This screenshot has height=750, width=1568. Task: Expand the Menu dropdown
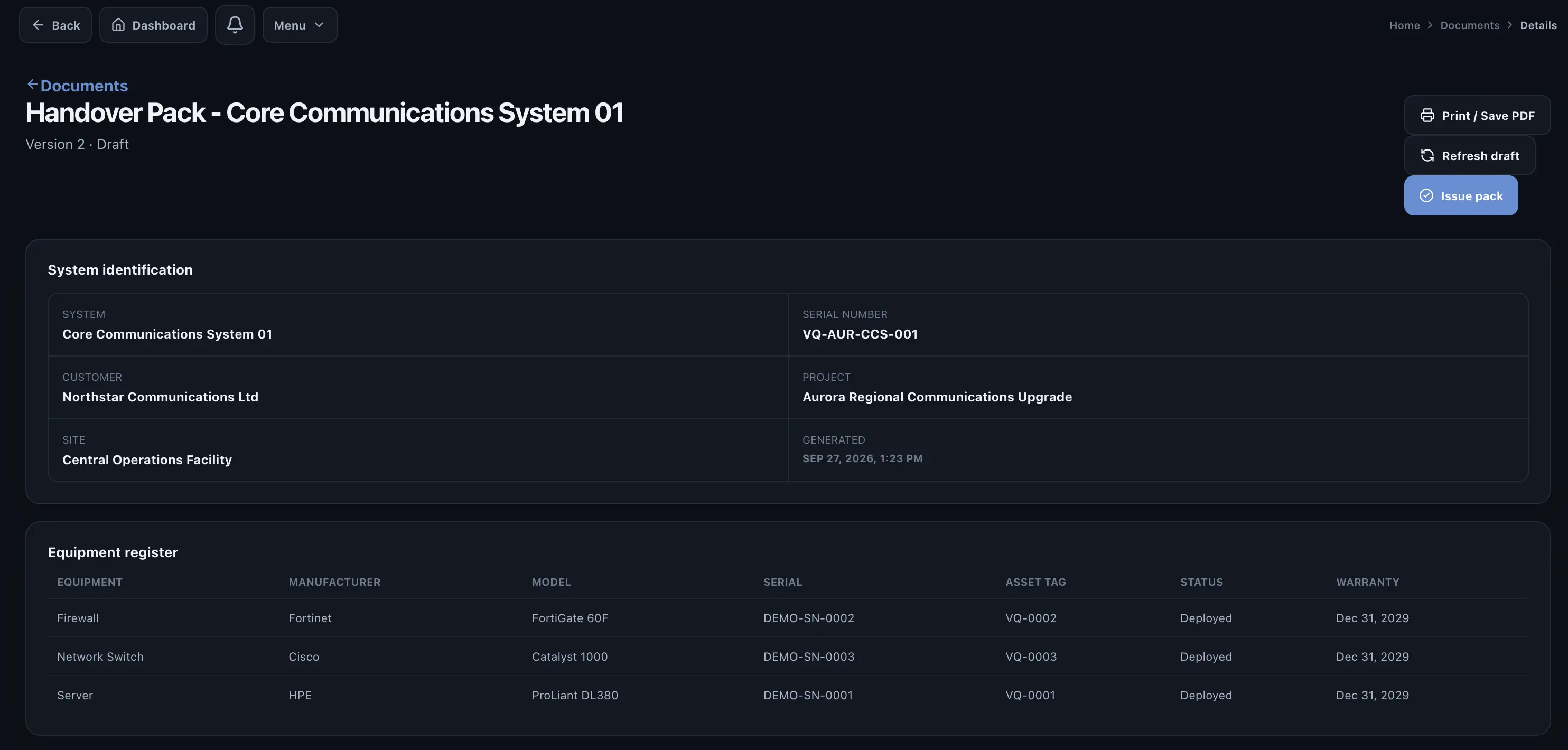(300, 25)
